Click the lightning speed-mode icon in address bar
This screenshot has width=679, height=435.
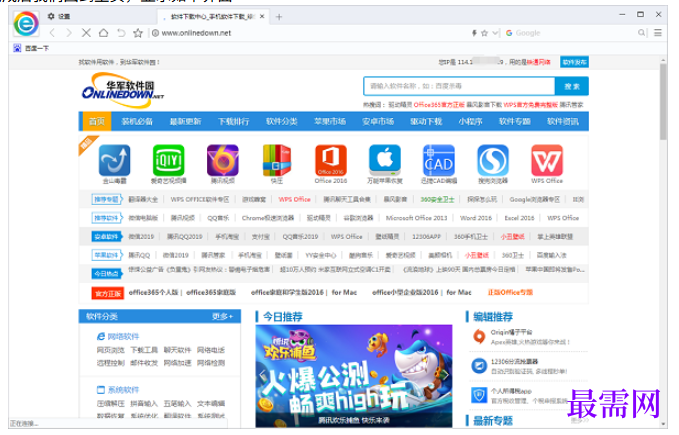pos(474,33)
